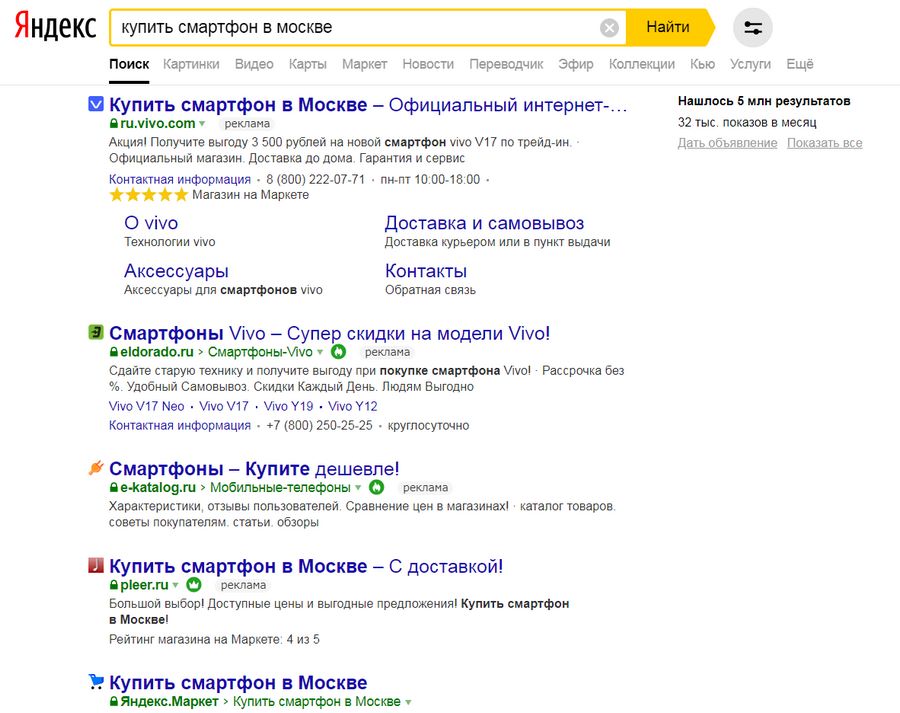This screenshot has width=900, height=713.
Task: Expand the dropdown arrow next to ru.vivo.com
Action: pyautogui.click(x=202, y=124)
